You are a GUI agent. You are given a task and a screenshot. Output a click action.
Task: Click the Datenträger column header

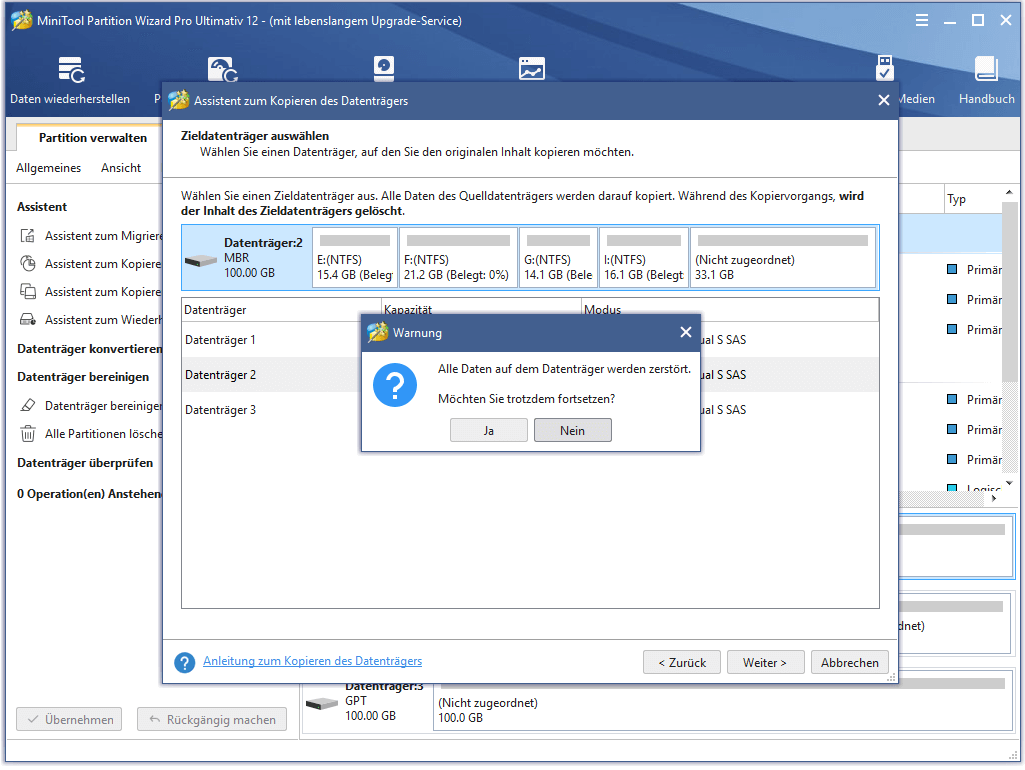click(281, 310)
